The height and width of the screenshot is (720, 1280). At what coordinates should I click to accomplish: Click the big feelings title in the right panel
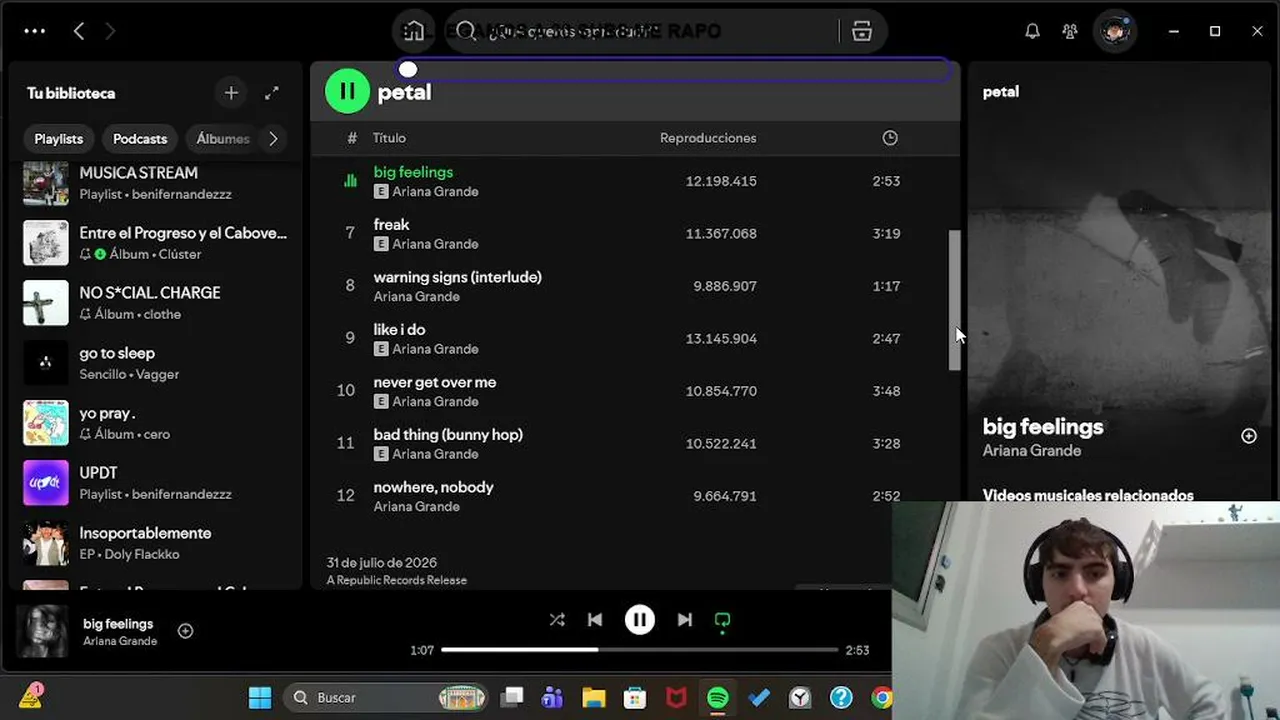click(1043, 427)
